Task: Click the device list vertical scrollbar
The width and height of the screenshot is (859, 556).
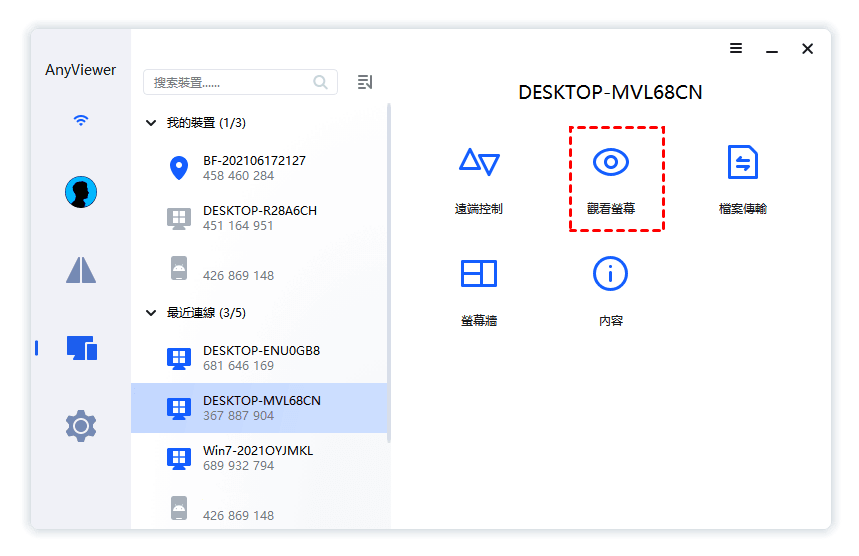Action: (x=388, y=270)
